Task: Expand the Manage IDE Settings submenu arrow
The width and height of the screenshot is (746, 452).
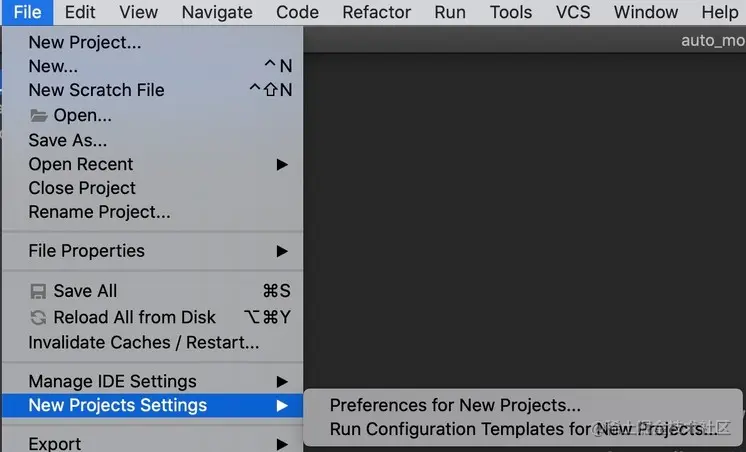Action: pos(282,381)
